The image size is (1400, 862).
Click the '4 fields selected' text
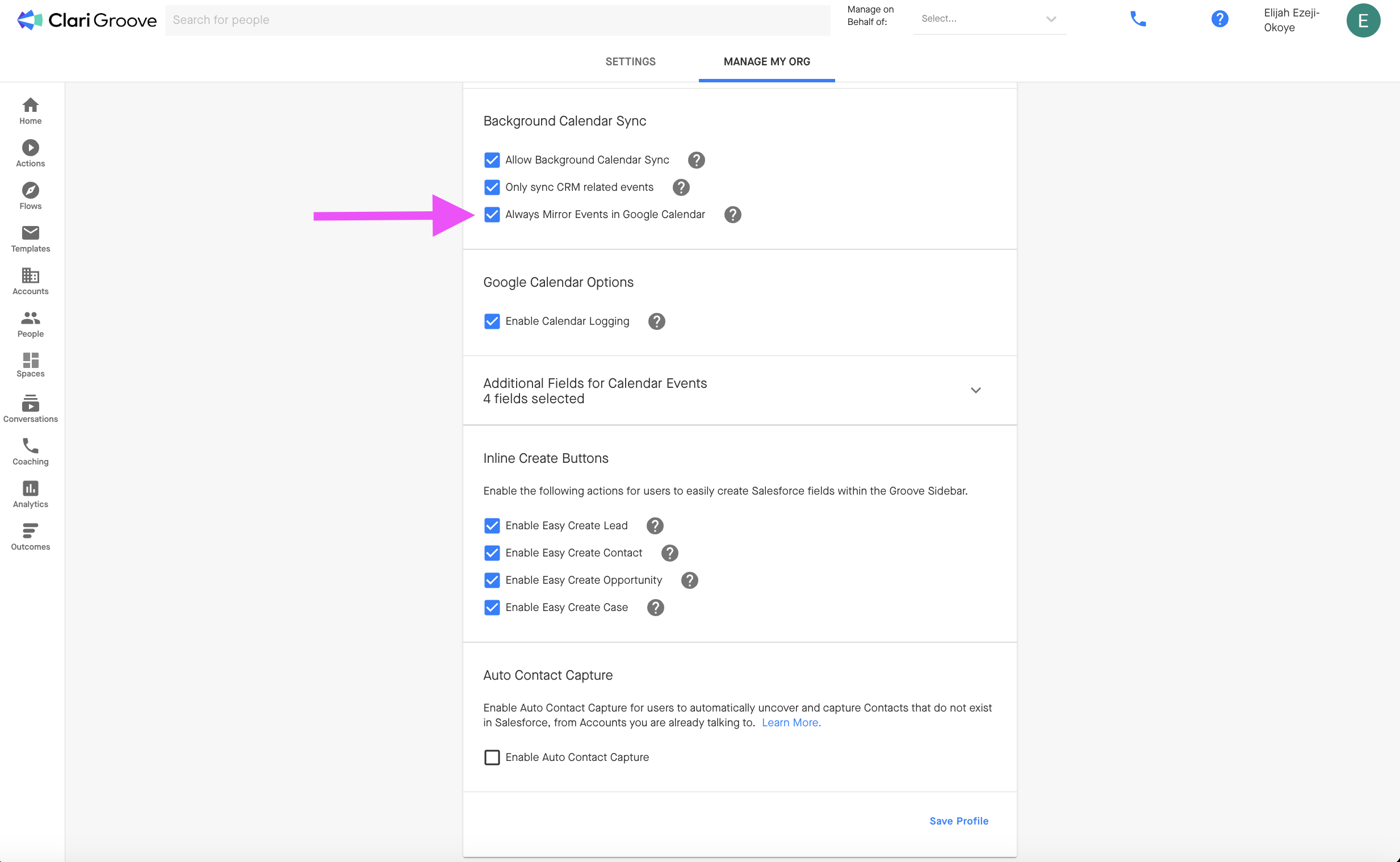[x=533, y=399]
